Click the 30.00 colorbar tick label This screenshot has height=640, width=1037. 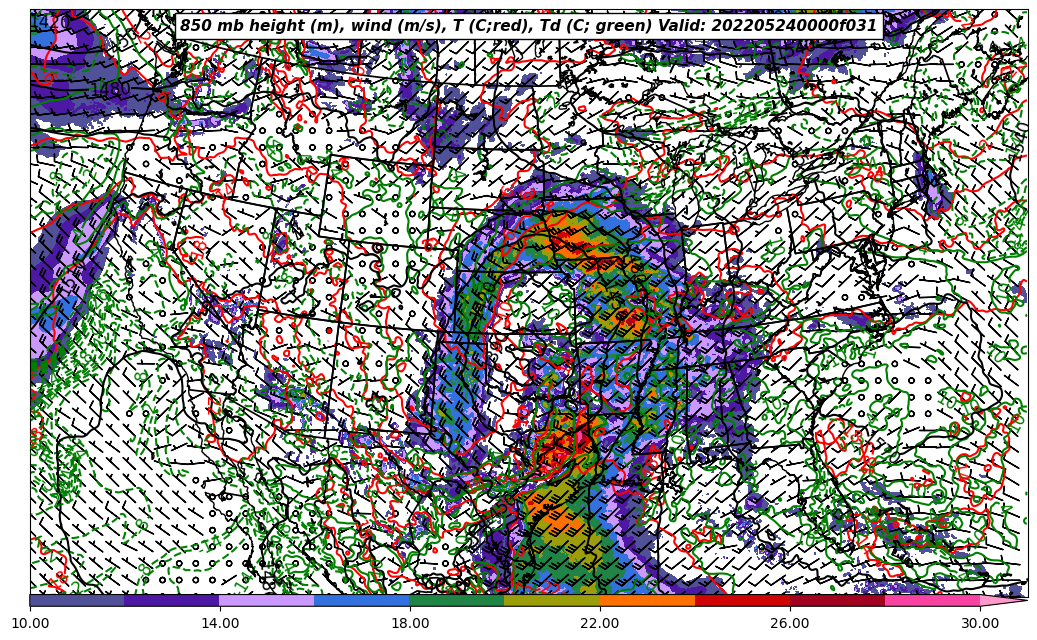click(980, 623)
